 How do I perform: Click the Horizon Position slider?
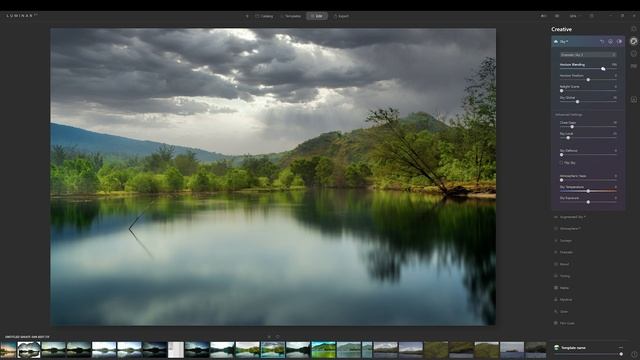point(588,80)
